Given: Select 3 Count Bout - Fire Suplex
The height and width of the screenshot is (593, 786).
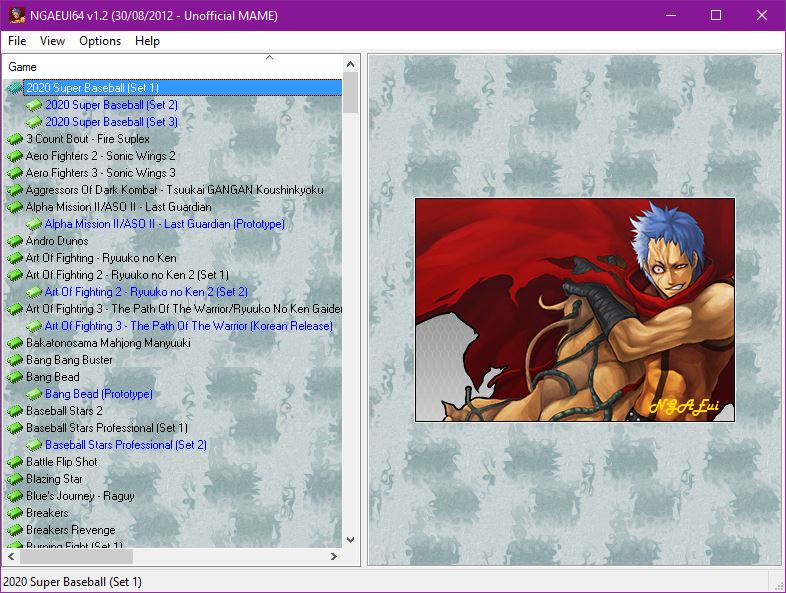Looking at the screenshot, I should click(88, 139).
